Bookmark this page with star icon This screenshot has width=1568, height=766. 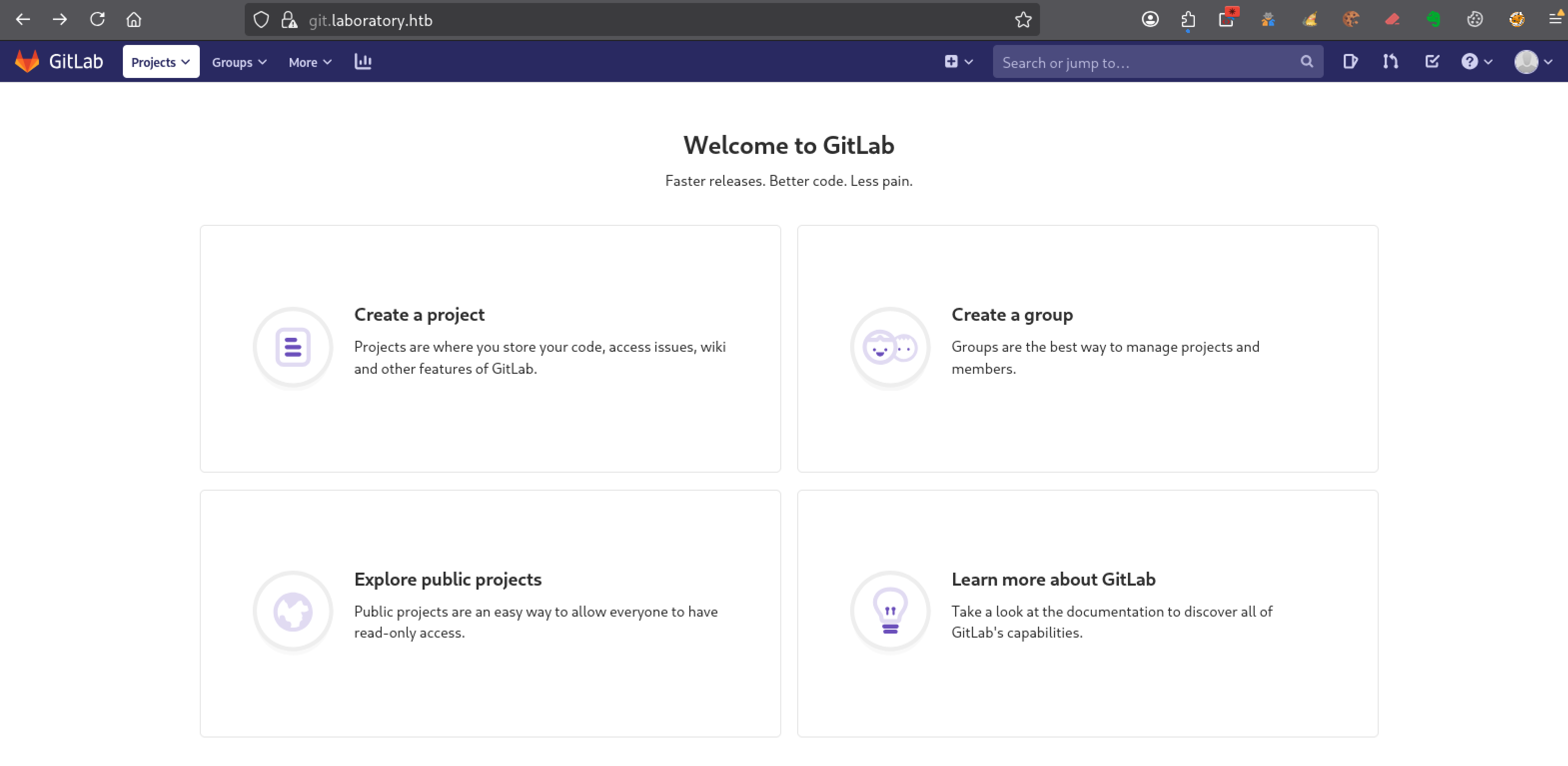[1023, 20]
